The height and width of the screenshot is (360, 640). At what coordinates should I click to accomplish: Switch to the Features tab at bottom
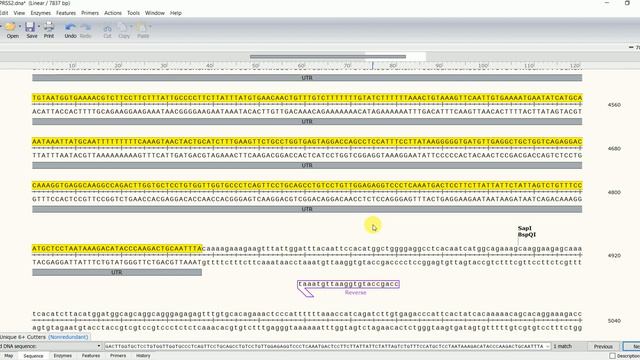point(91,356)
